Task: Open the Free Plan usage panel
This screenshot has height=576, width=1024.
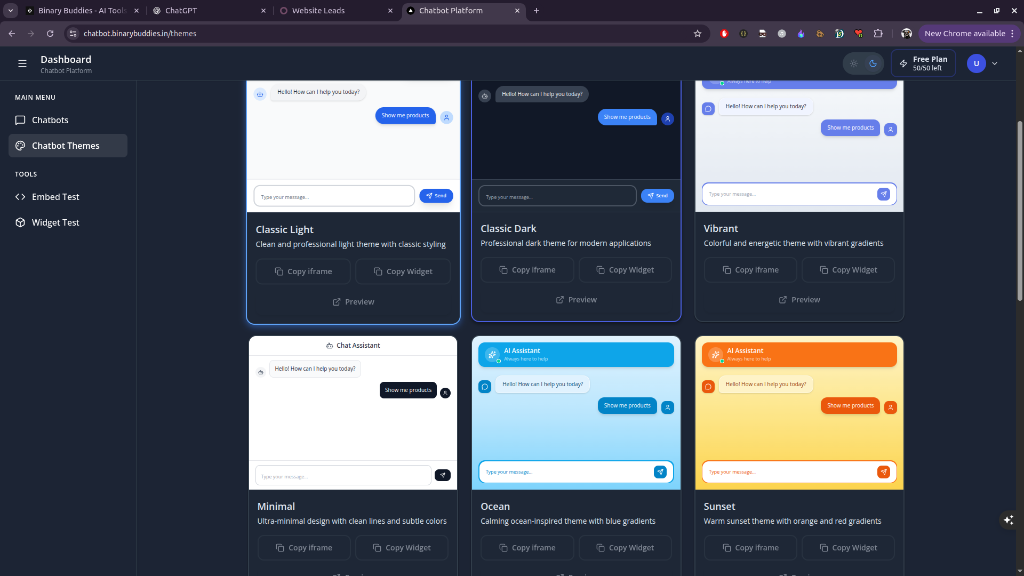Action: [922, 62]
